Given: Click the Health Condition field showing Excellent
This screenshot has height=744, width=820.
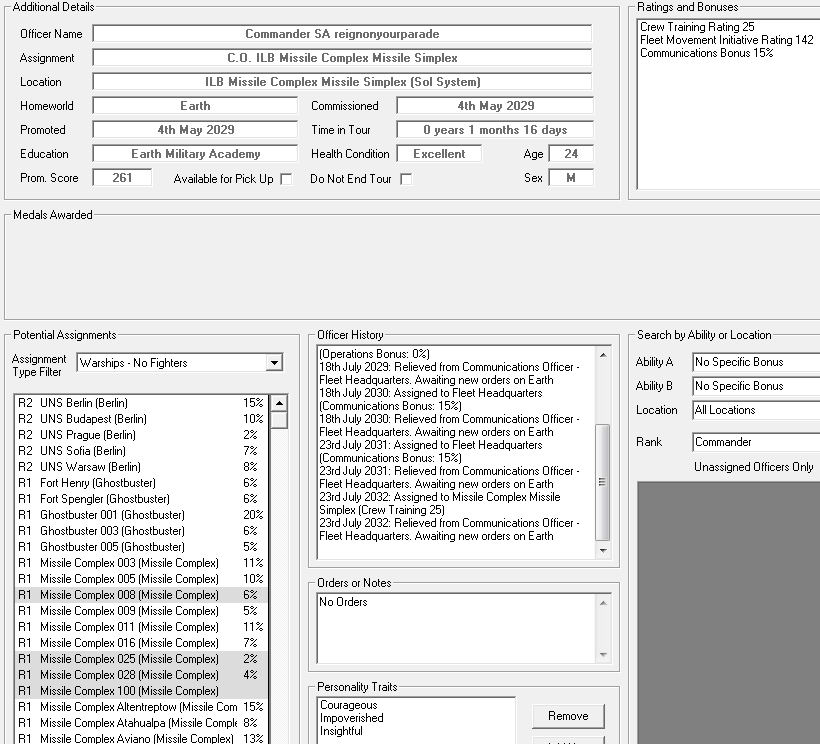Looking at the screenshot, I should click(439, 154).
